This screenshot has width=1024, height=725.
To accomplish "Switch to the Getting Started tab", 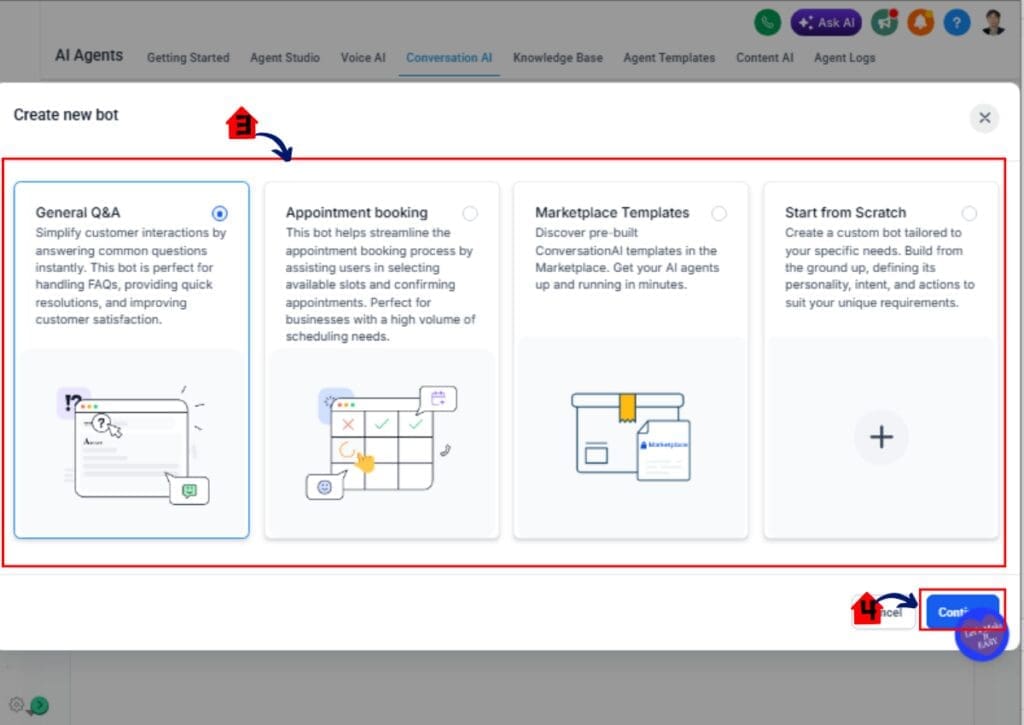I will pos(188,57).
